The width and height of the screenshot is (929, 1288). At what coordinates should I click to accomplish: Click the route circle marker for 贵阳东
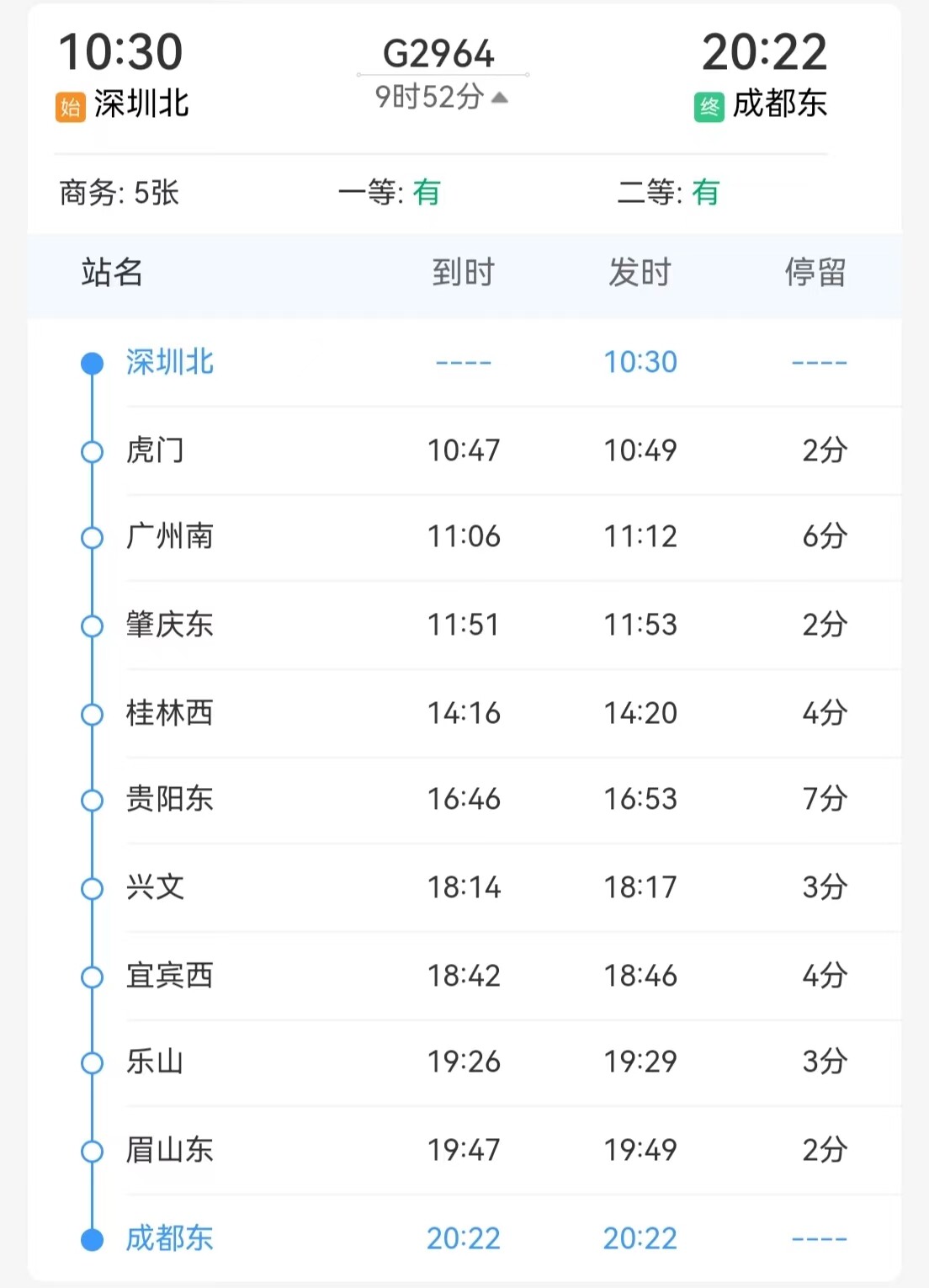(92, 800)
